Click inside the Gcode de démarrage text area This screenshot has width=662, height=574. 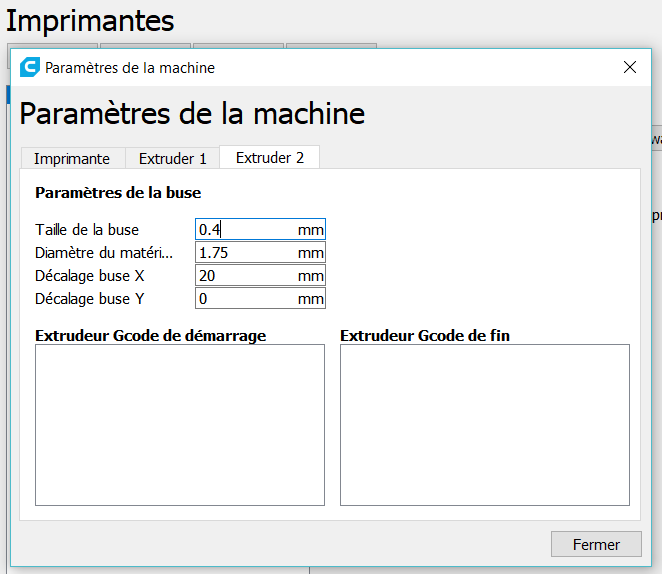(180, 425)
